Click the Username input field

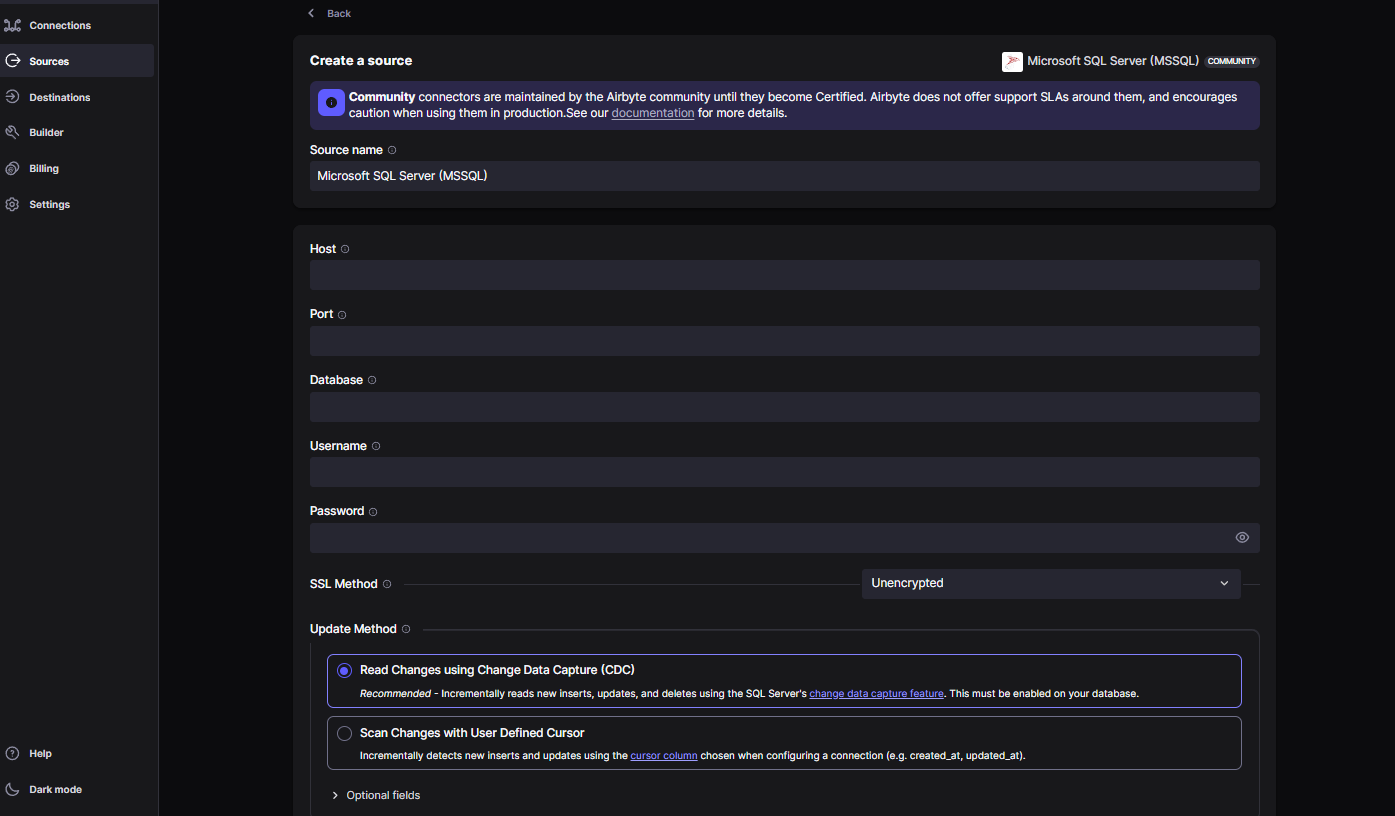785,472
